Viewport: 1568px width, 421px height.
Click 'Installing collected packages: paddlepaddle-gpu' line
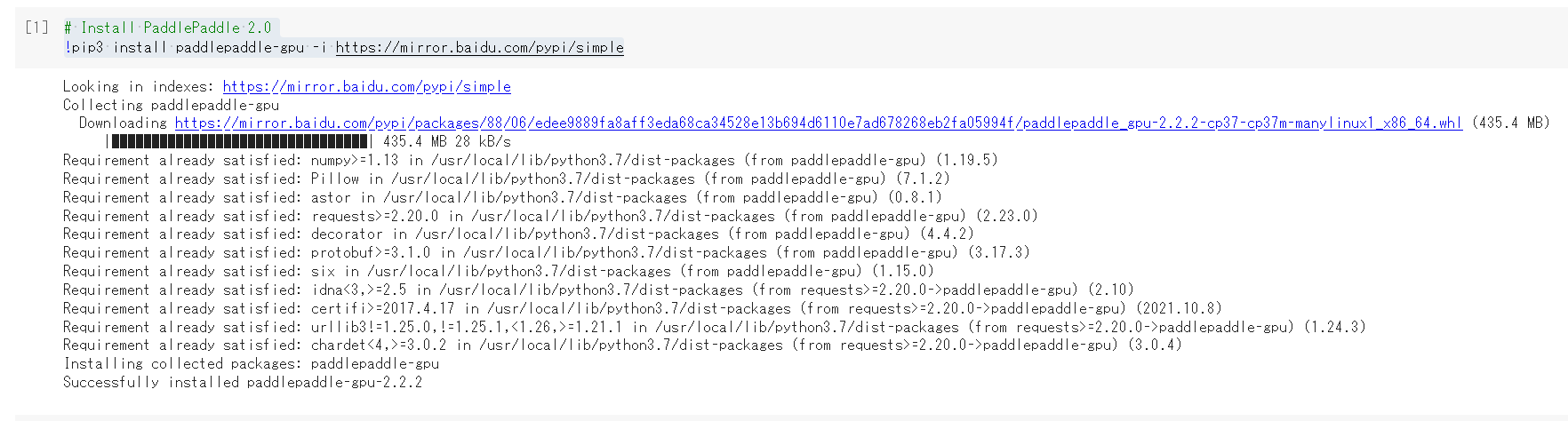point(252,364)
